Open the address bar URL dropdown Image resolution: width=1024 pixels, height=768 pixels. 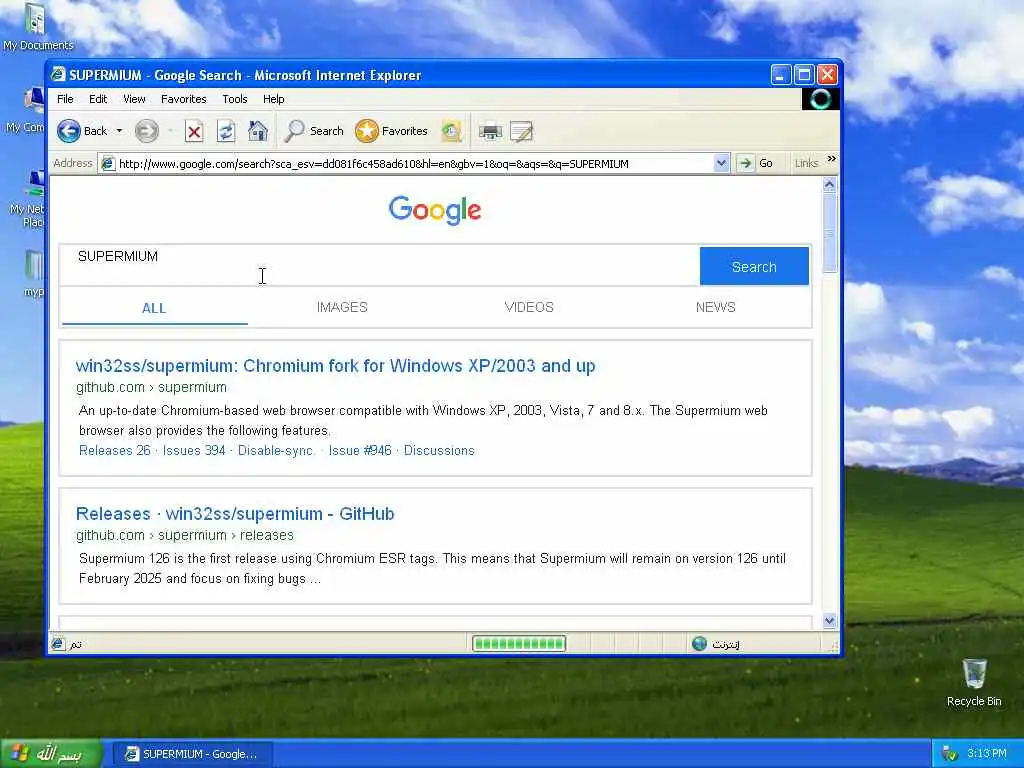pos(721,163)
